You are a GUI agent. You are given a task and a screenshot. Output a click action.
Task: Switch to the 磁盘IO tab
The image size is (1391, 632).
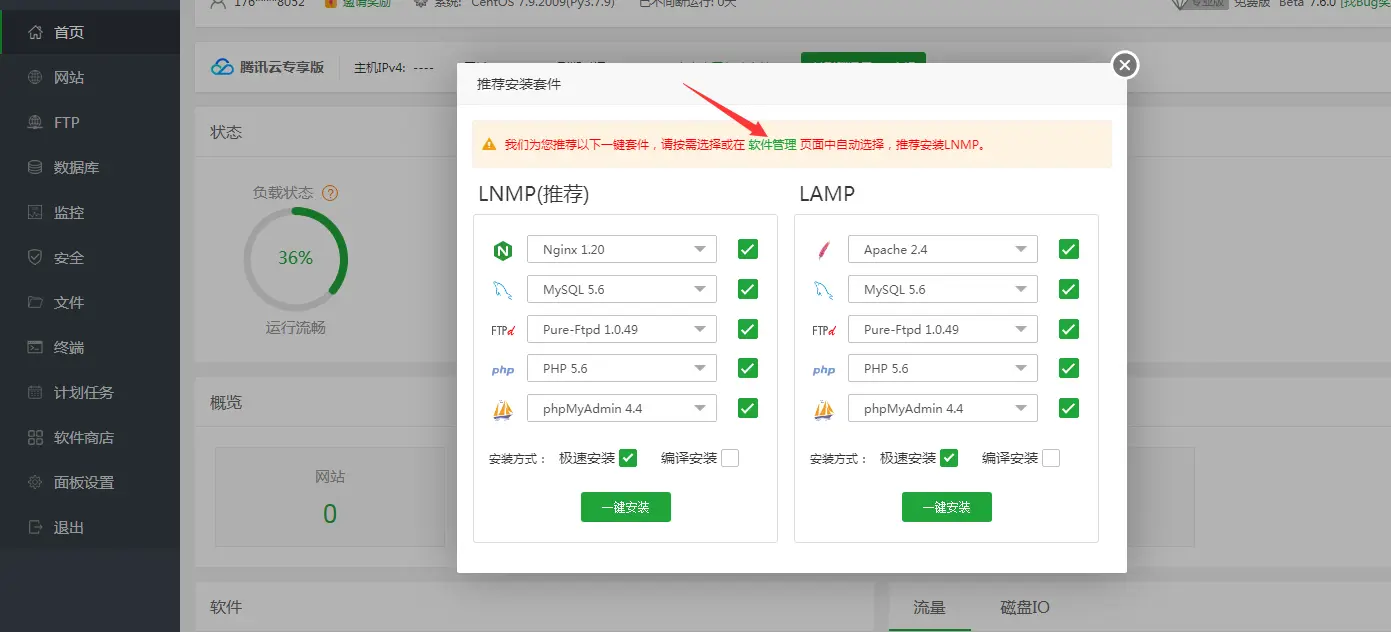[x=1025, y=608]
